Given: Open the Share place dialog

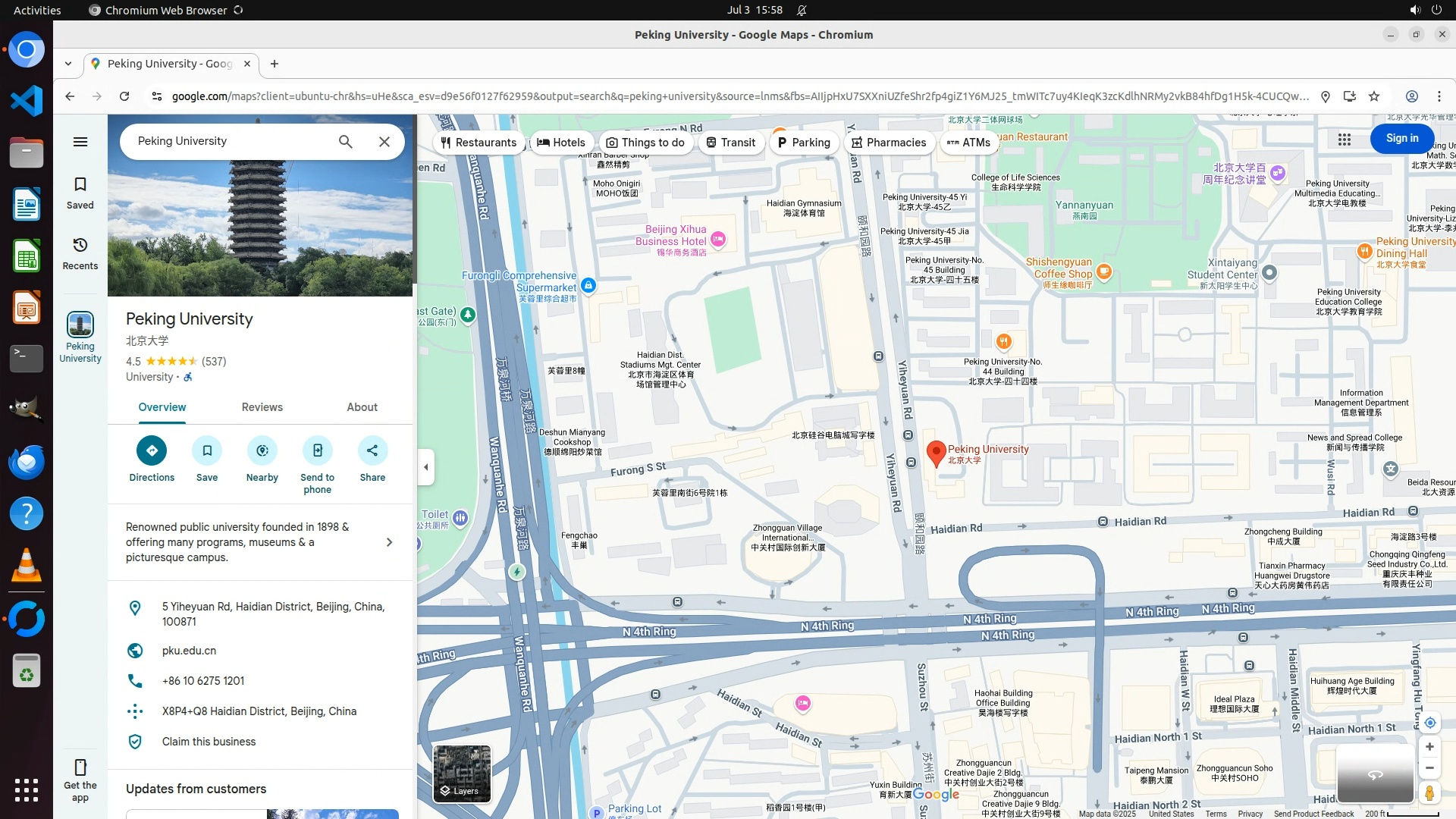Looking at the screenshot, I should click(372, 450).
